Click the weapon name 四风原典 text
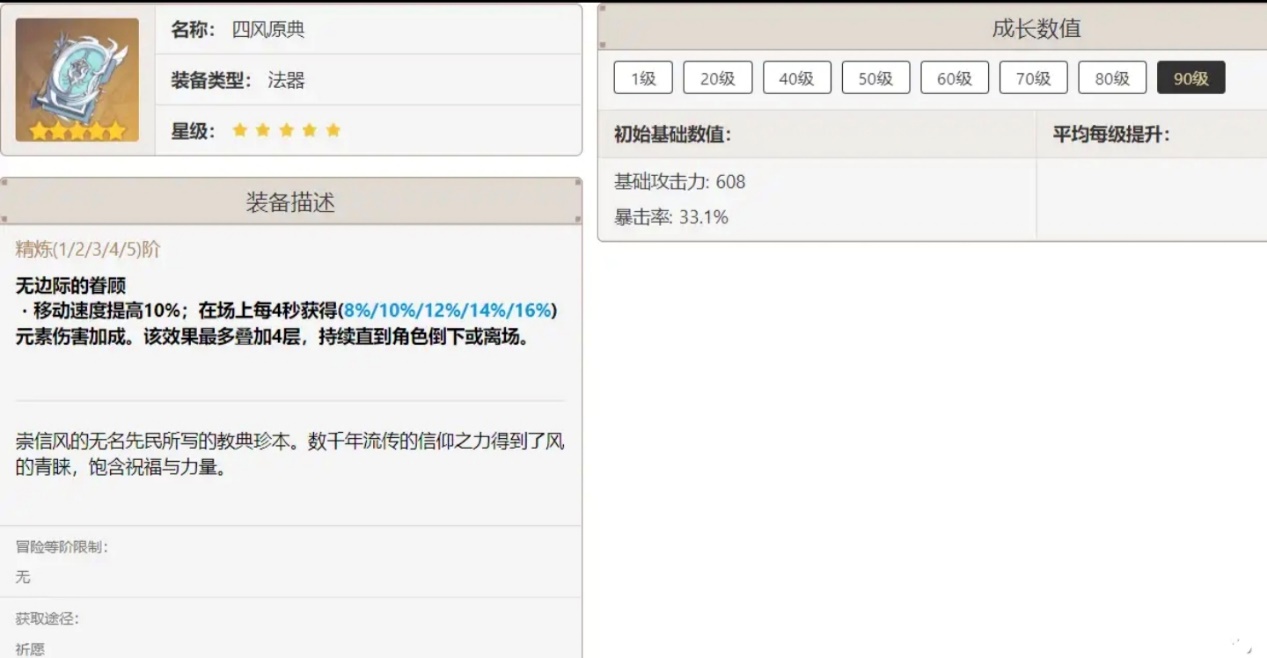Image resolution: width=1267 pixels, height=658 pixels. coord(268,30)
